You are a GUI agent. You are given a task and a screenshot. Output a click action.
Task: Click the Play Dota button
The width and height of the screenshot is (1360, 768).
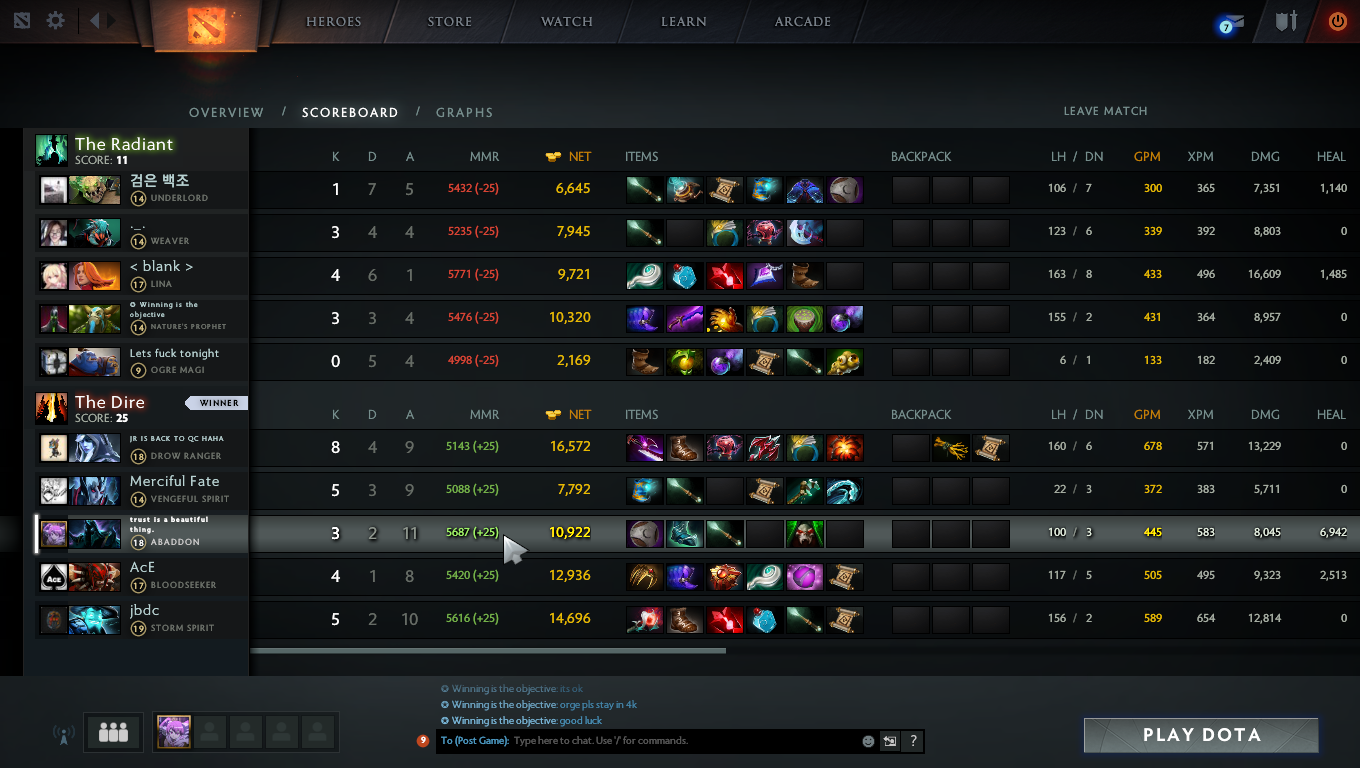[x=1201, y=735]
